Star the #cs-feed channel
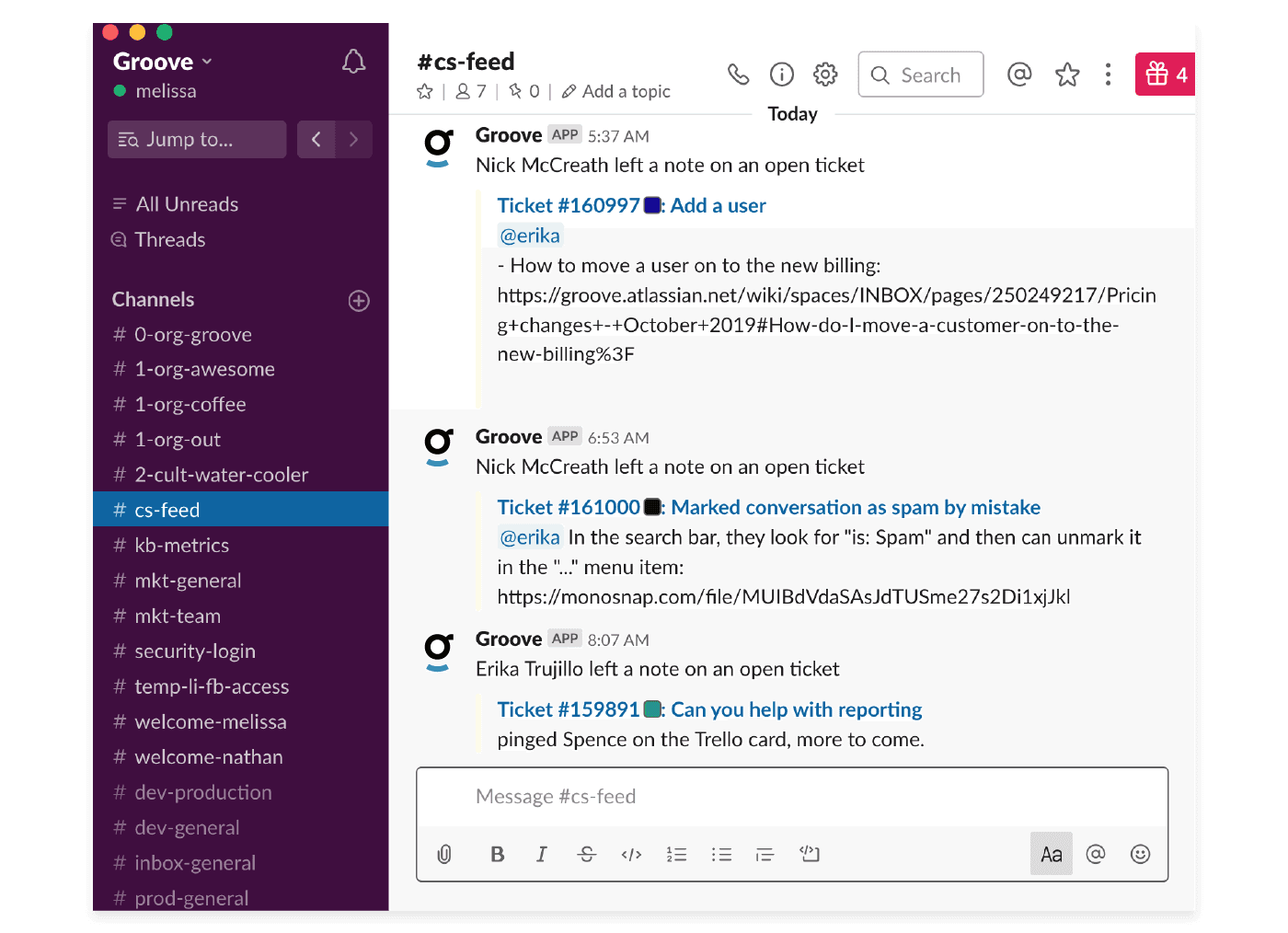1288x933 pixels. coord(424,91)
